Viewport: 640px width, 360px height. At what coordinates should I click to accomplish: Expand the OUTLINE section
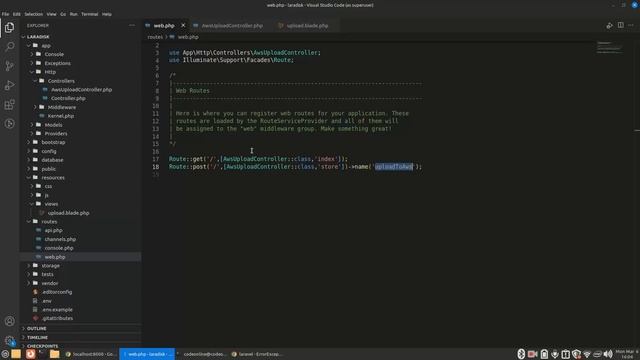(x=36, y=329)
